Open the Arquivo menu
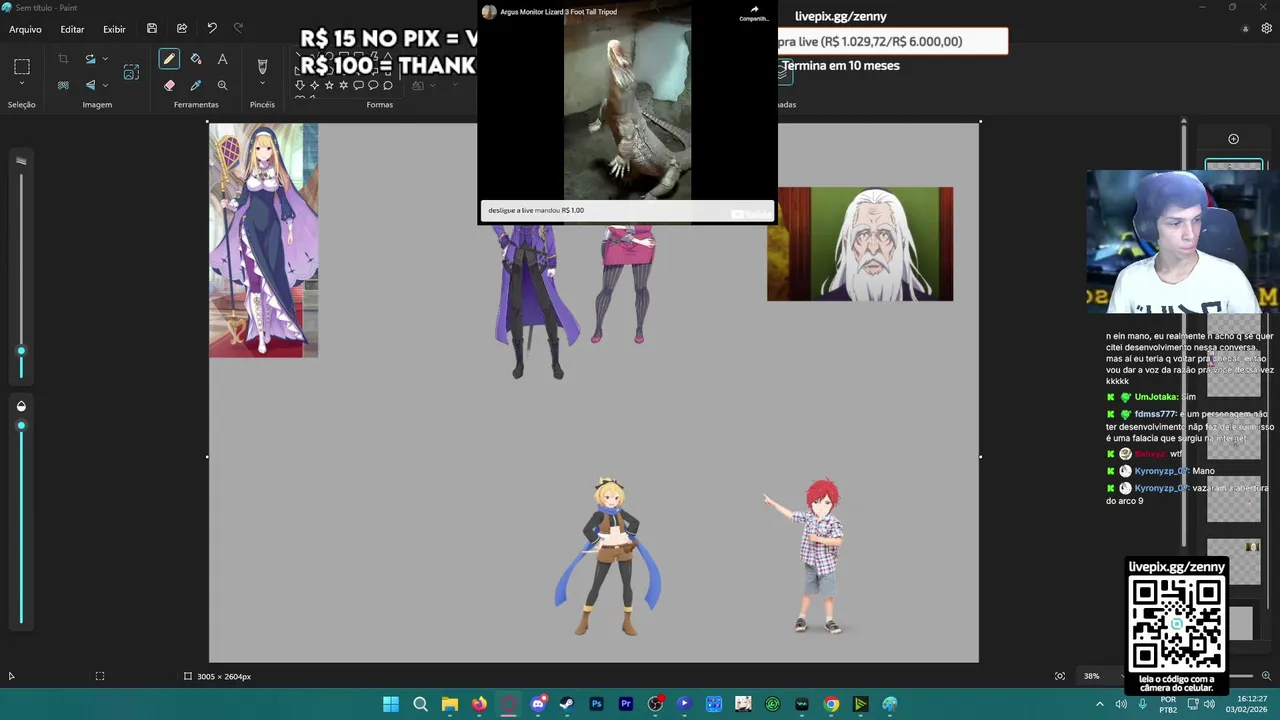 [25, 29]
